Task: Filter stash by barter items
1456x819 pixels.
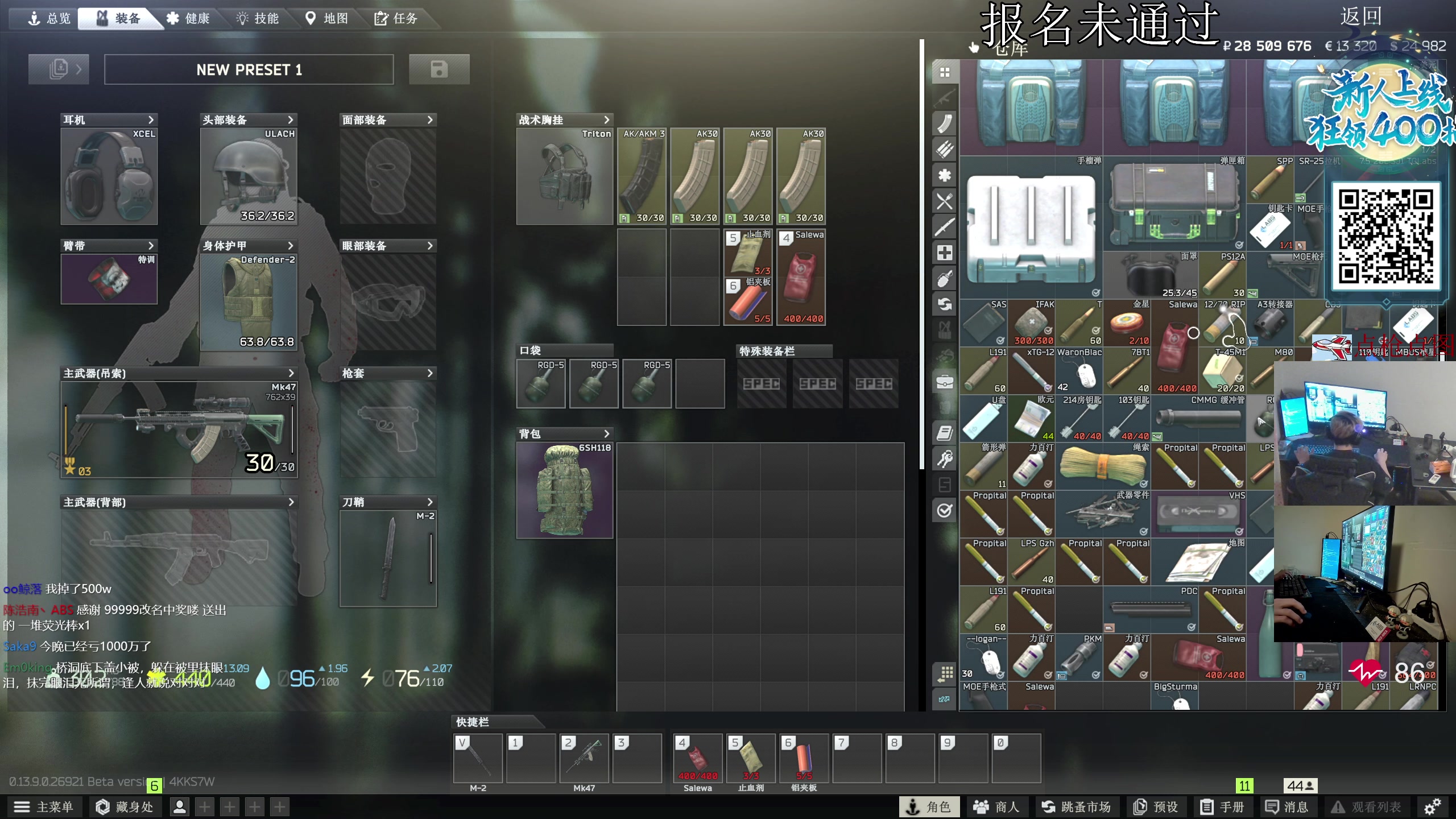Action: click(x=945, y=304)
